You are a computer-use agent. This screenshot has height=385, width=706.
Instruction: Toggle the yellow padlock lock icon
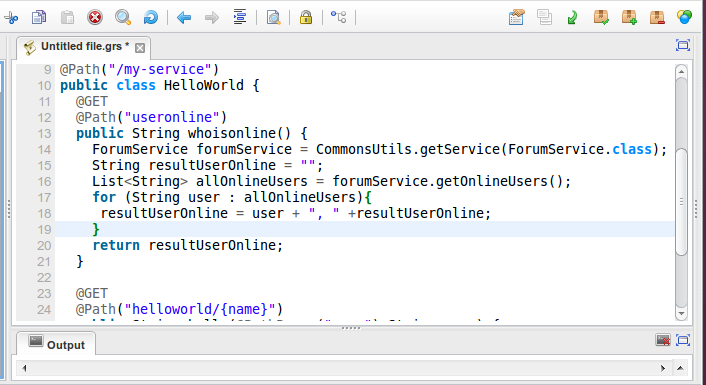pyautogui.click(x=306, y=18)
